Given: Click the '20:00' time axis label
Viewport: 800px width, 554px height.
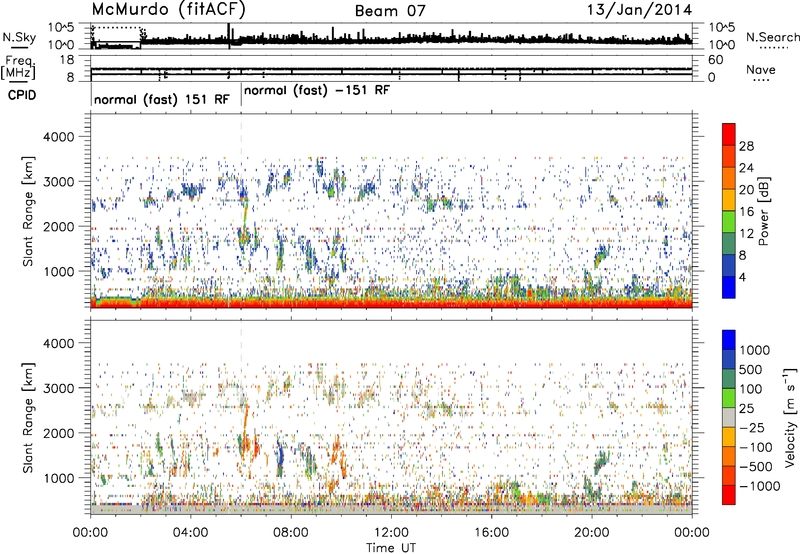Looking at the screenshot, I should [592, 533].
